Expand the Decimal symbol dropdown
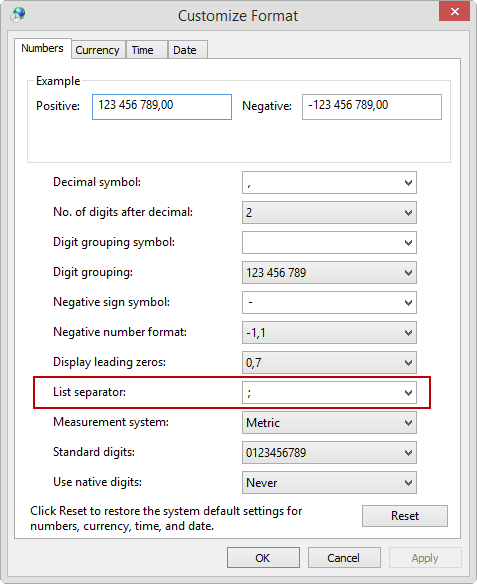 click(x=329, y=182)
